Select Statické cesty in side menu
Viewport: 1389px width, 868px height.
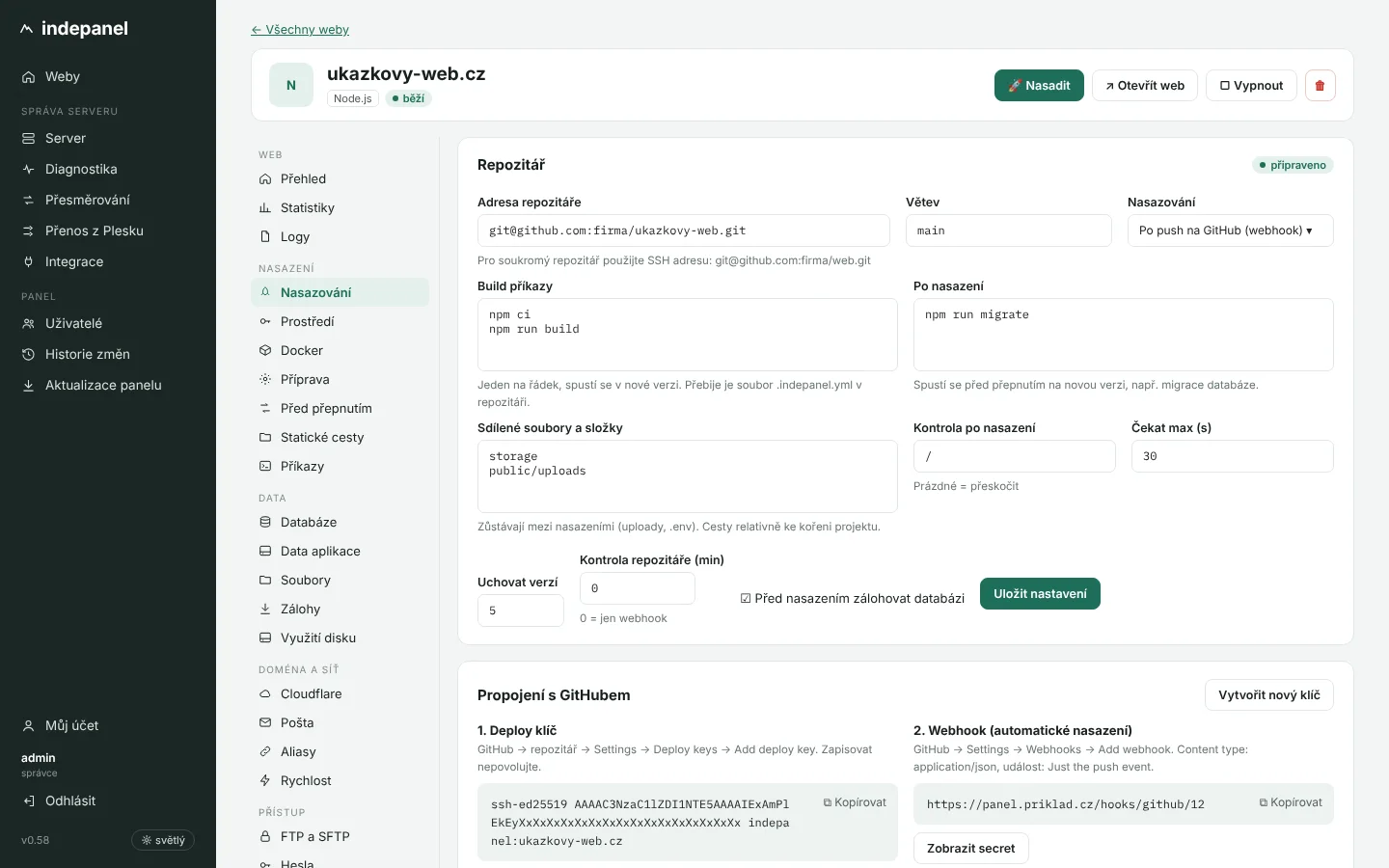point(340,438)
